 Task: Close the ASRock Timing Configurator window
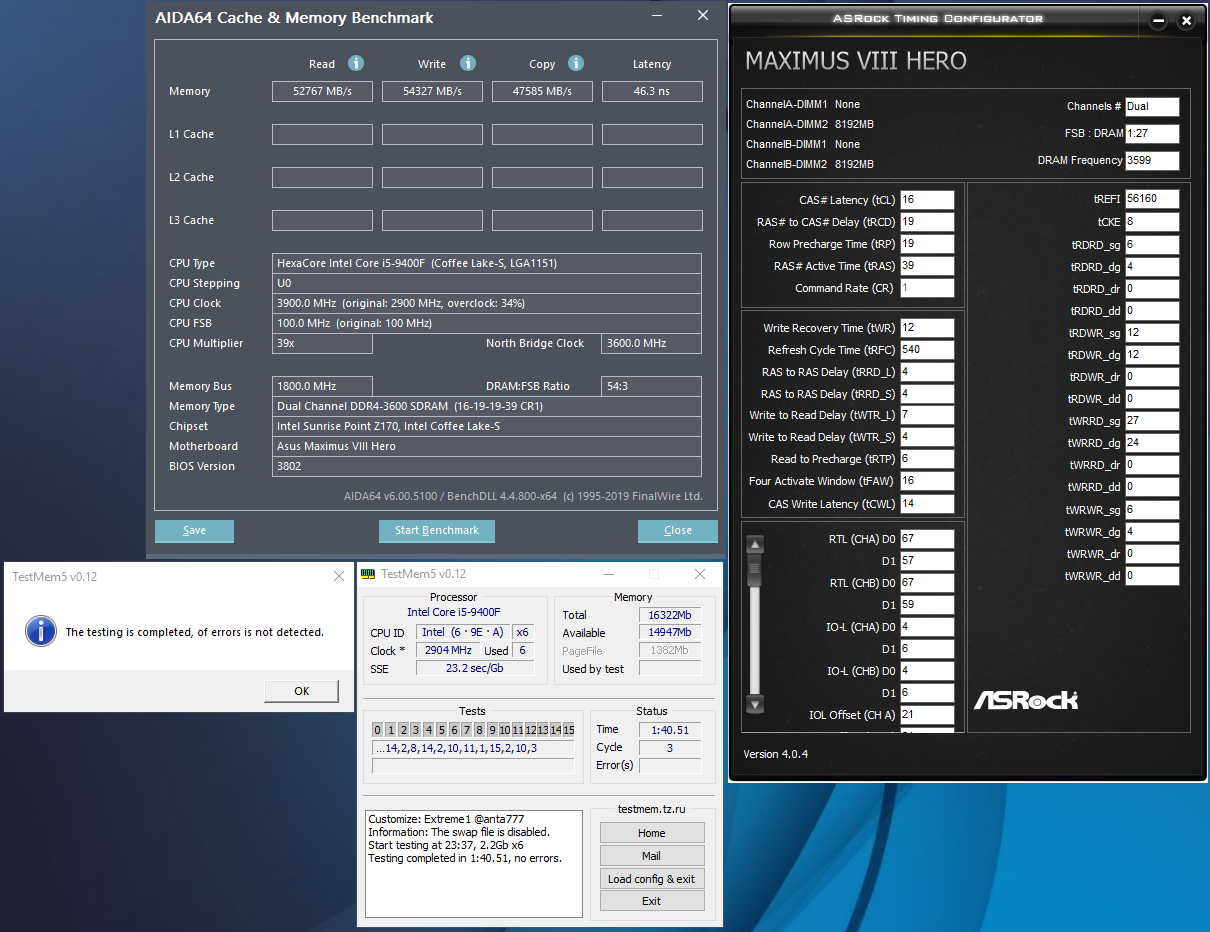tap(1186, 20)
